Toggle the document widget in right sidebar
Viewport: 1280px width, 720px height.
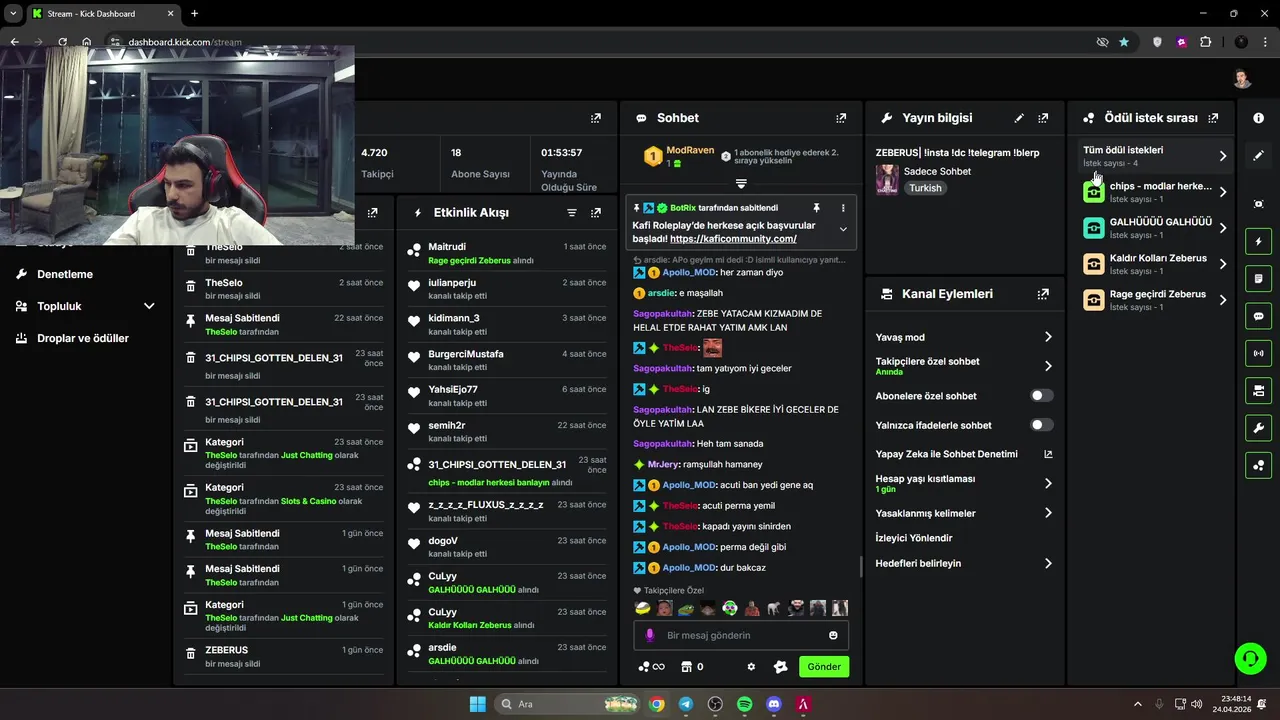(1258, 278)
